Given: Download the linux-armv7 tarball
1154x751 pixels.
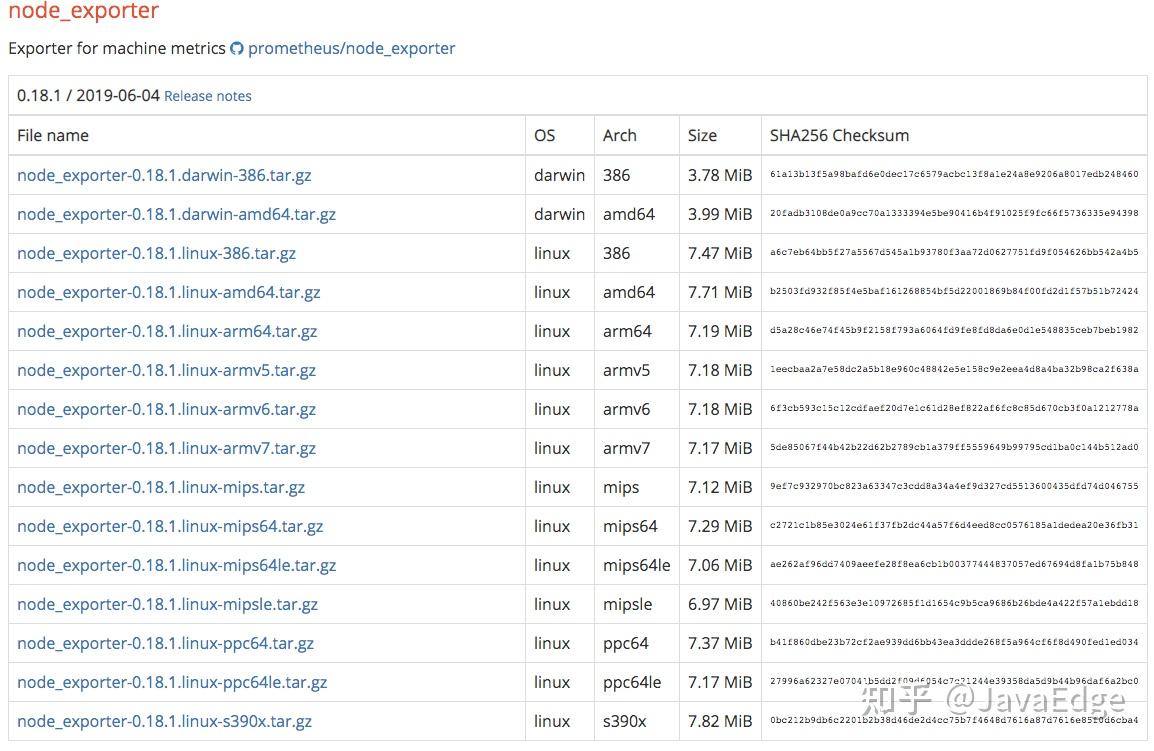Looking at the screenshot, I should click(x=165, y=448).
